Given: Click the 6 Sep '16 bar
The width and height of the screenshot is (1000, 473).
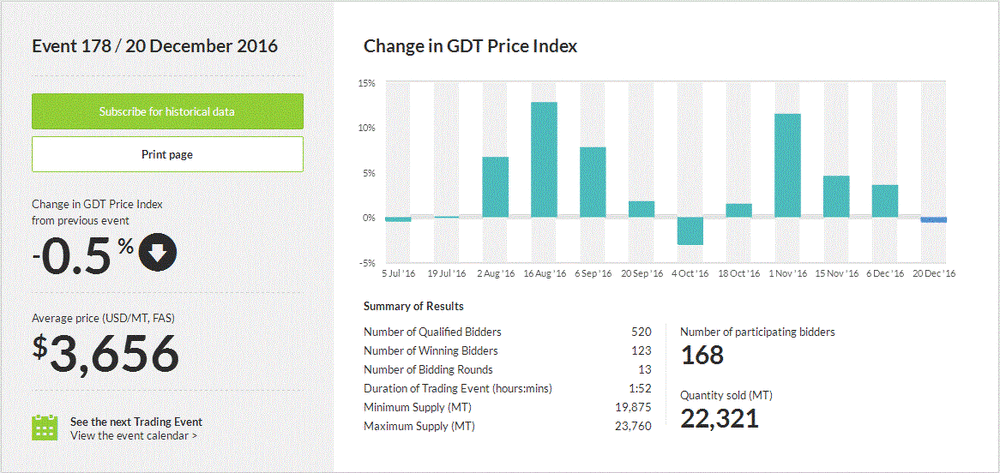Looking at the screenshot, I should pyautogui.click(x=593, y=182).
